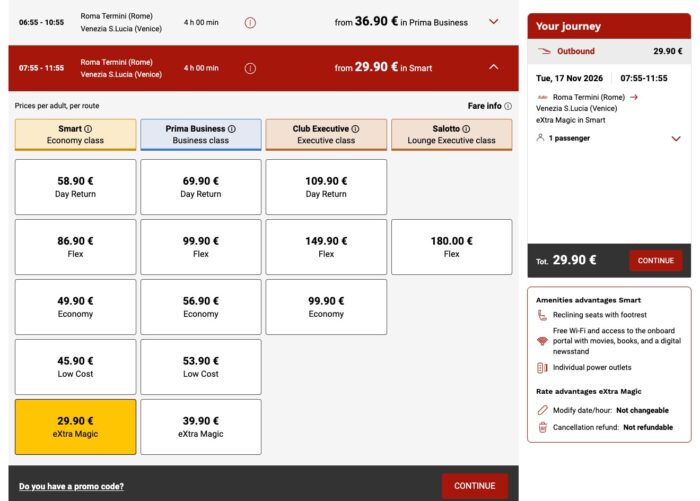Choose Smart Low Cost 45.90 € fare
Viewport: 700px width, 501px height.
(x=75, y=367)
